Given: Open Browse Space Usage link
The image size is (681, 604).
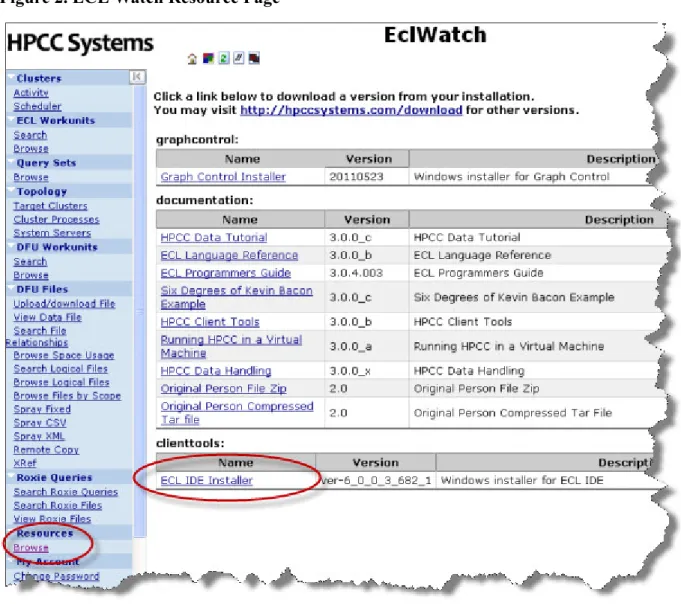Looking at the screenshot, I should pos(64,355).
